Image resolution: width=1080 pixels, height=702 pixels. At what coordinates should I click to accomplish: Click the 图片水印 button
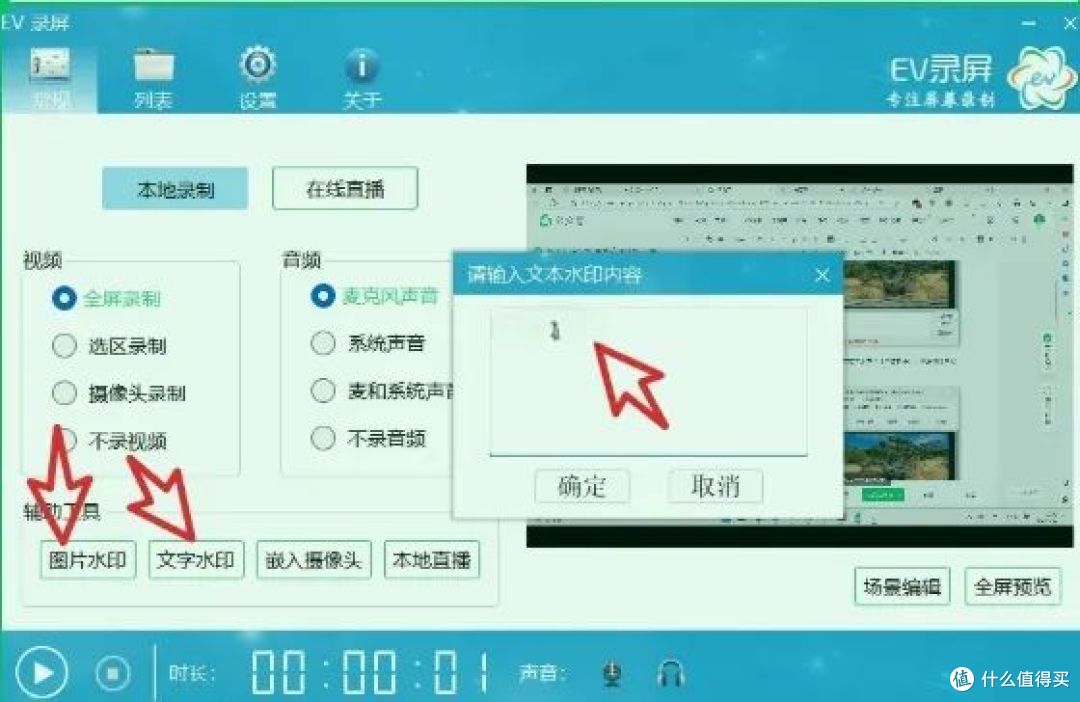(87, 560)
